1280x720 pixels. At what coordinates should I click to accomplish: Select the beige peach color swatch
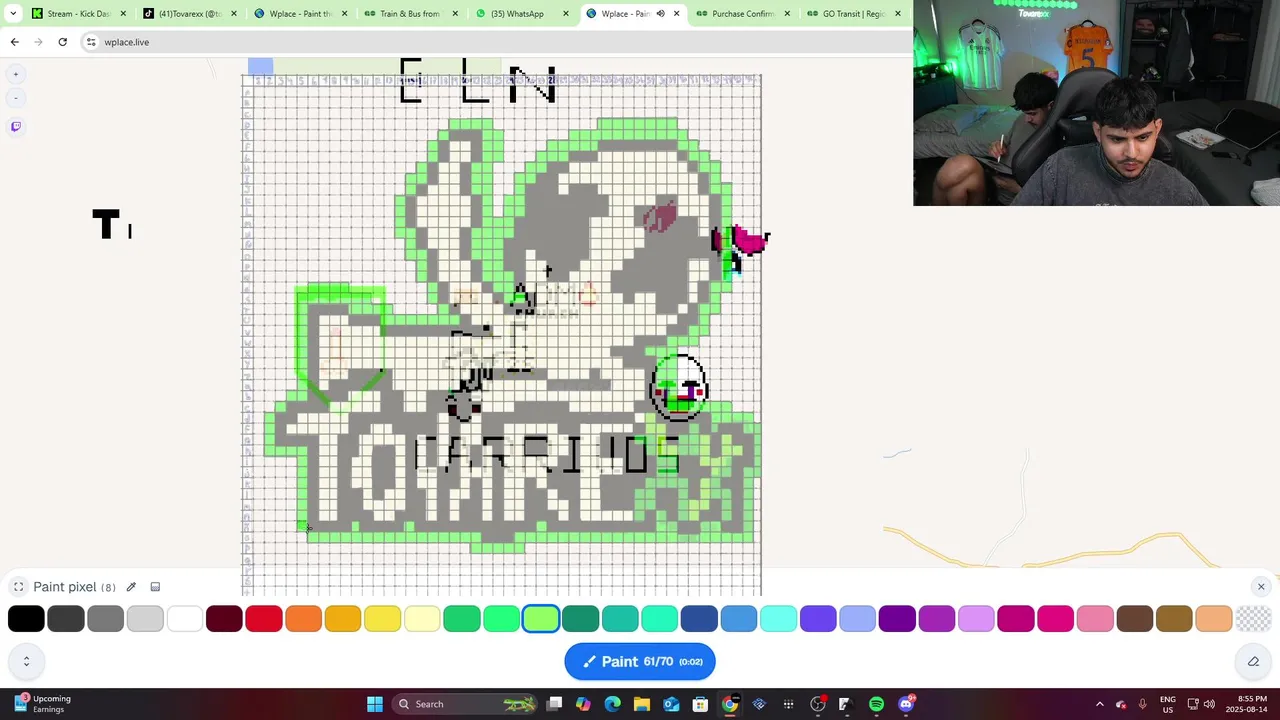[1214, 619]
